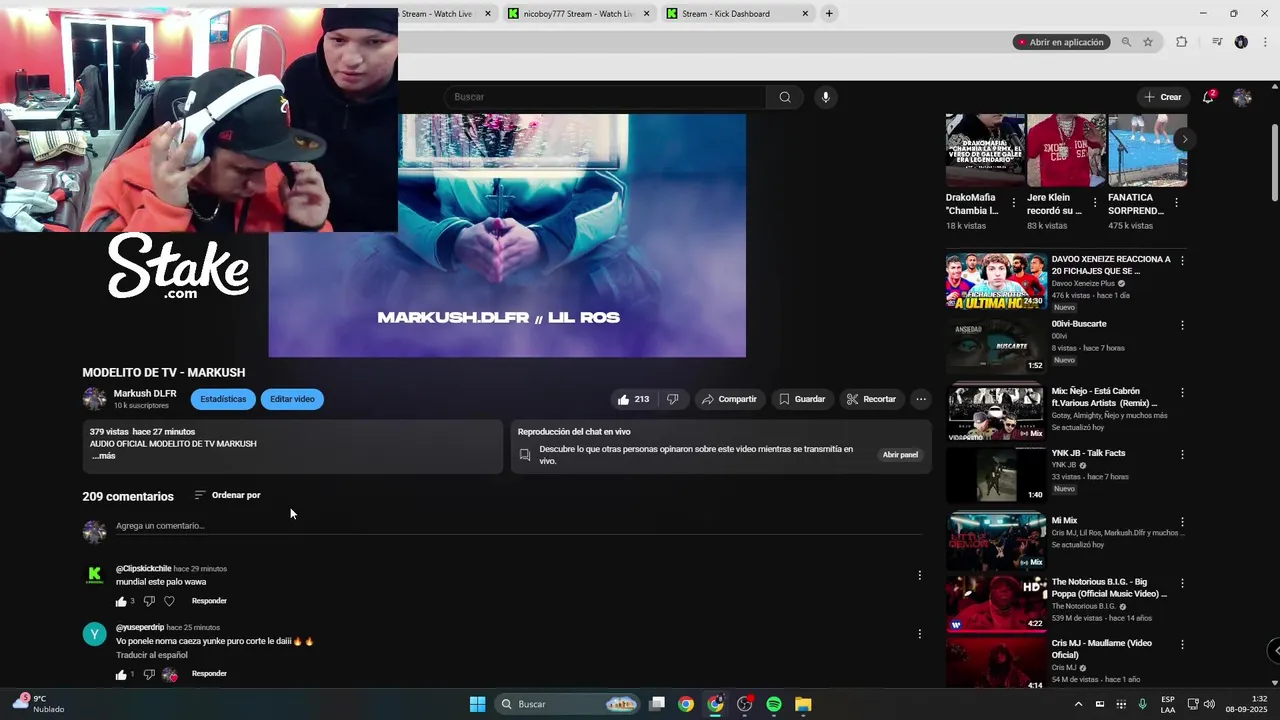Screen dimensions: 1280x720
Task: Open the Chrome profile avatar
Action: [1241, 42]
